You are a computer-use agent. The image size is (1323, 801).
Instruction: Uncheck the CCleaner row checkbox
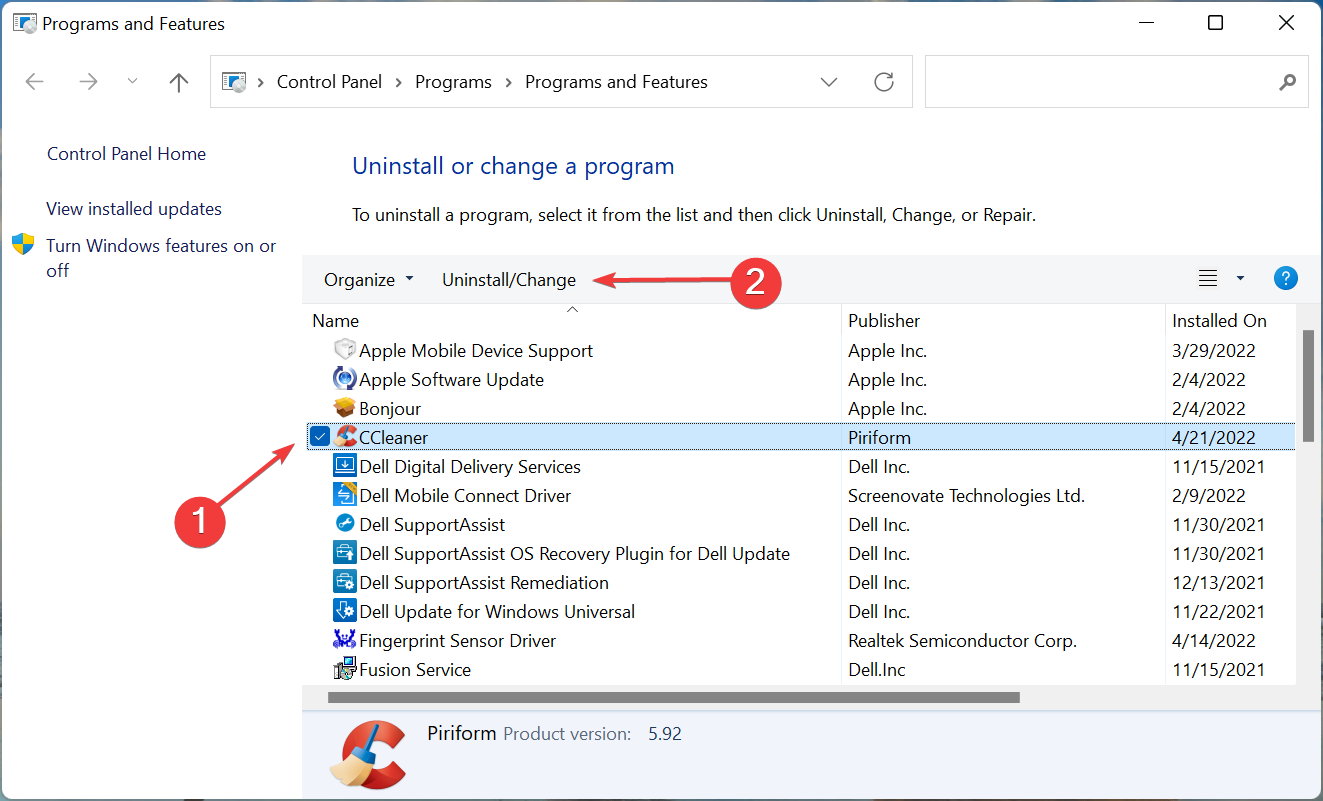point(320,437)
